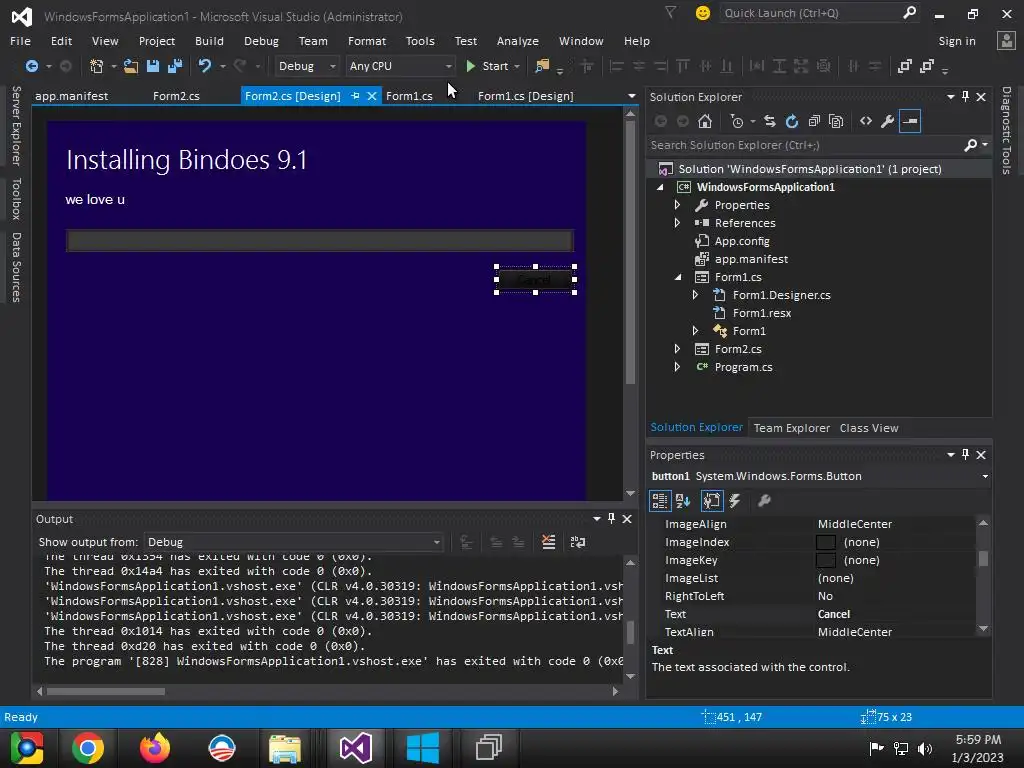Expand the Program.cs node
1024x768 pixels.
pos(677,367)
